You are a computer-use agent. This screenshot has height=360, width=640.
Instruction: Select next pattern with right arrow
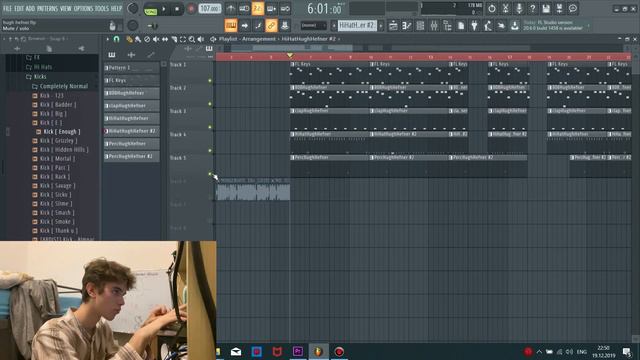coord(381,26)
